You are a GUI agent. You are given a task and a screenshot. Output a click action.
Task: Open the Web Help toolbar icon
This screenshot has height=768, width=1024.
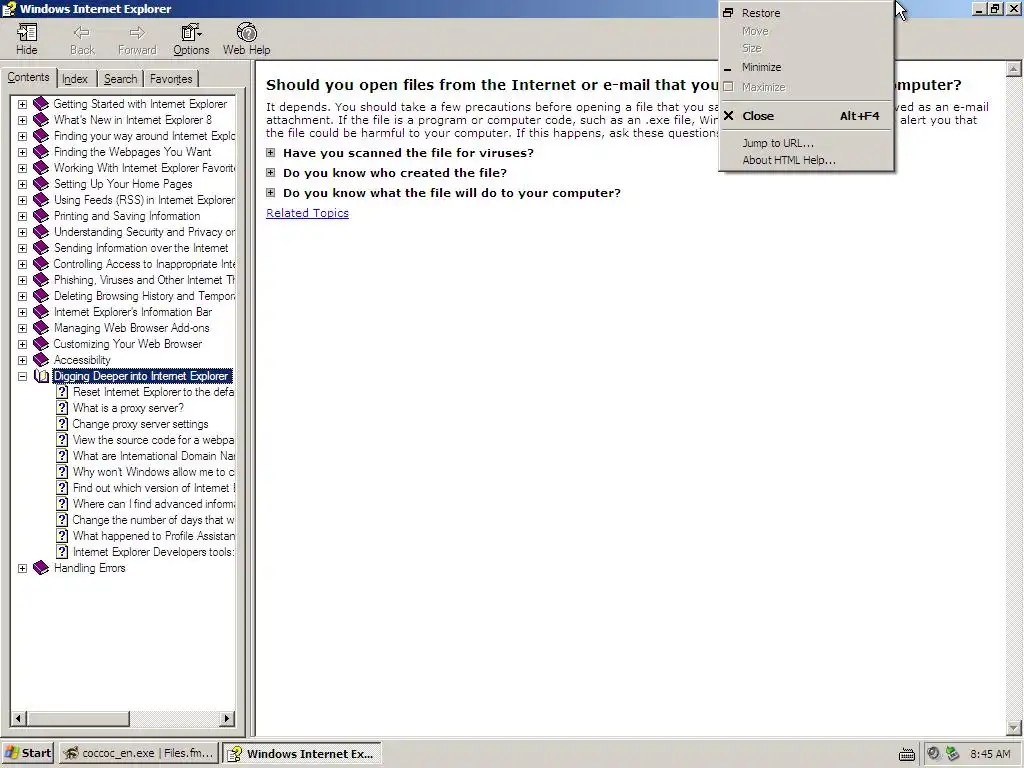click(246, 33)
